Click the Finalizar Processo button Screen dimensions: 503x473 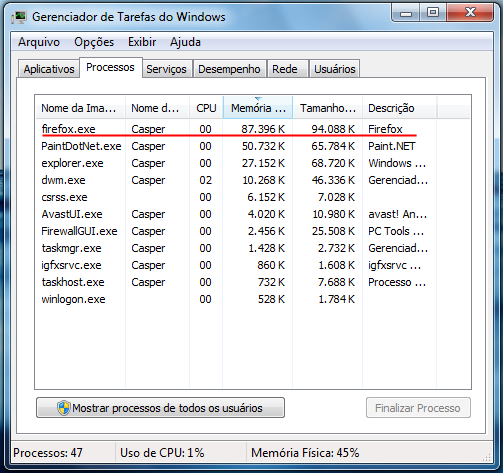(x=418, y=408)
